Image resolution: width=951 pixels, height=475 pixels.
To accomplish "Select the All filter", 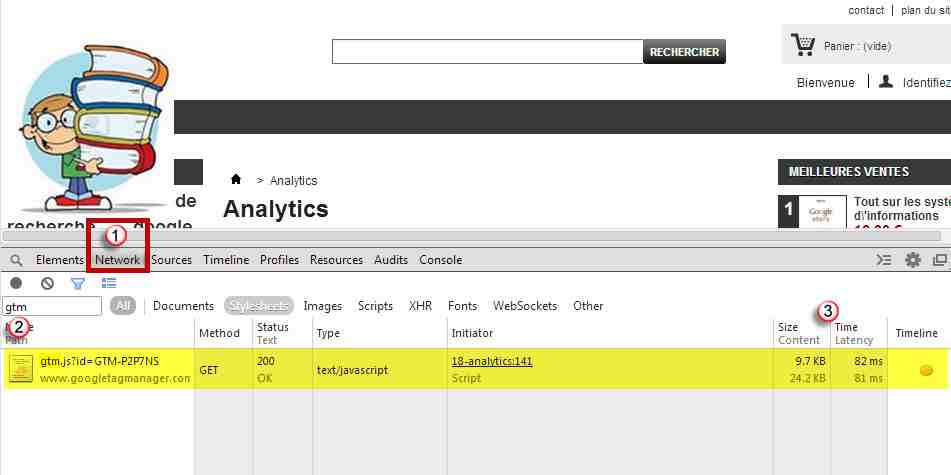I will [123, 306].
